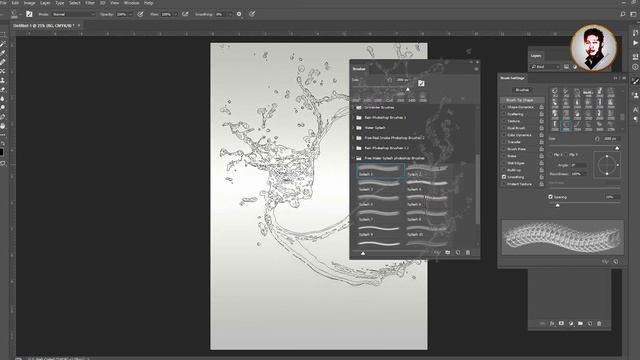Click the Brush Settings panel tab
Image resolution: width=640 pixels, height=360 pixels.
click(513, 78)
